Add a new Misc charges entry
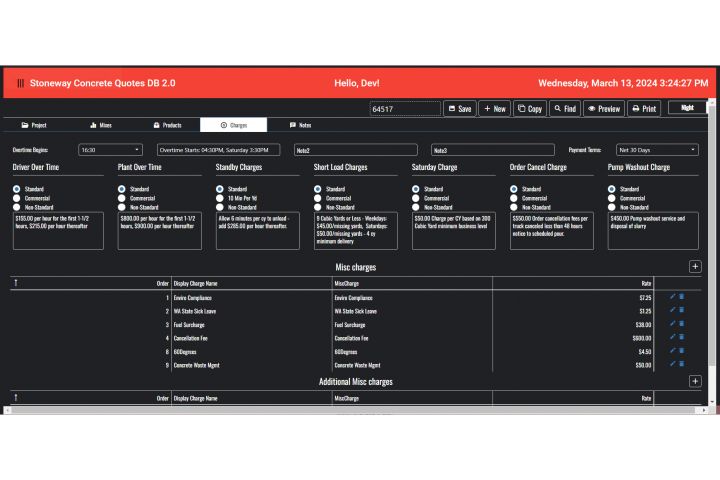 coord(695,267)
